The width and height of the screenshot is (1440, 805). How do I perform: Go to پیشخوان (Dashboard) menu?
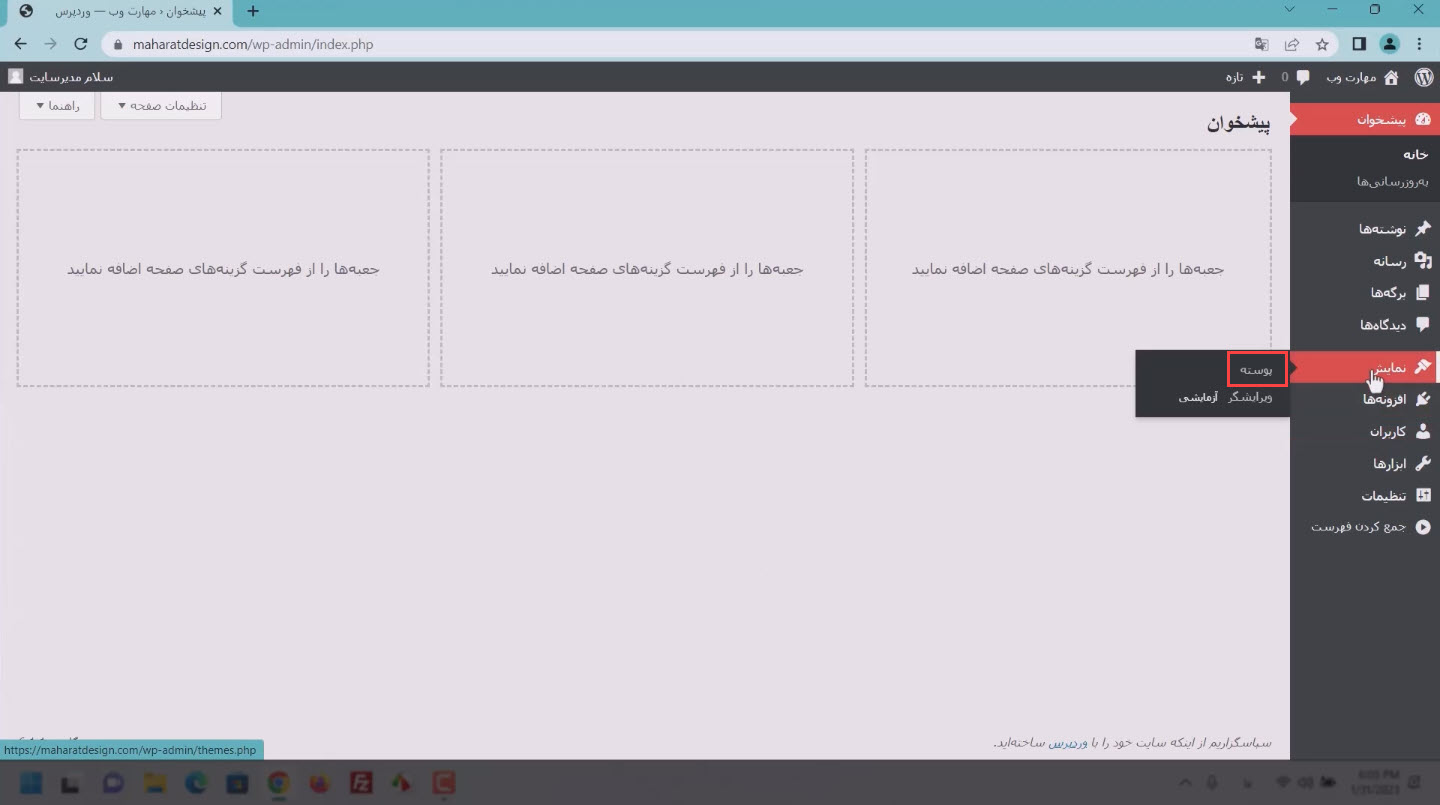pyautogui.click(x=1364, y=120)
